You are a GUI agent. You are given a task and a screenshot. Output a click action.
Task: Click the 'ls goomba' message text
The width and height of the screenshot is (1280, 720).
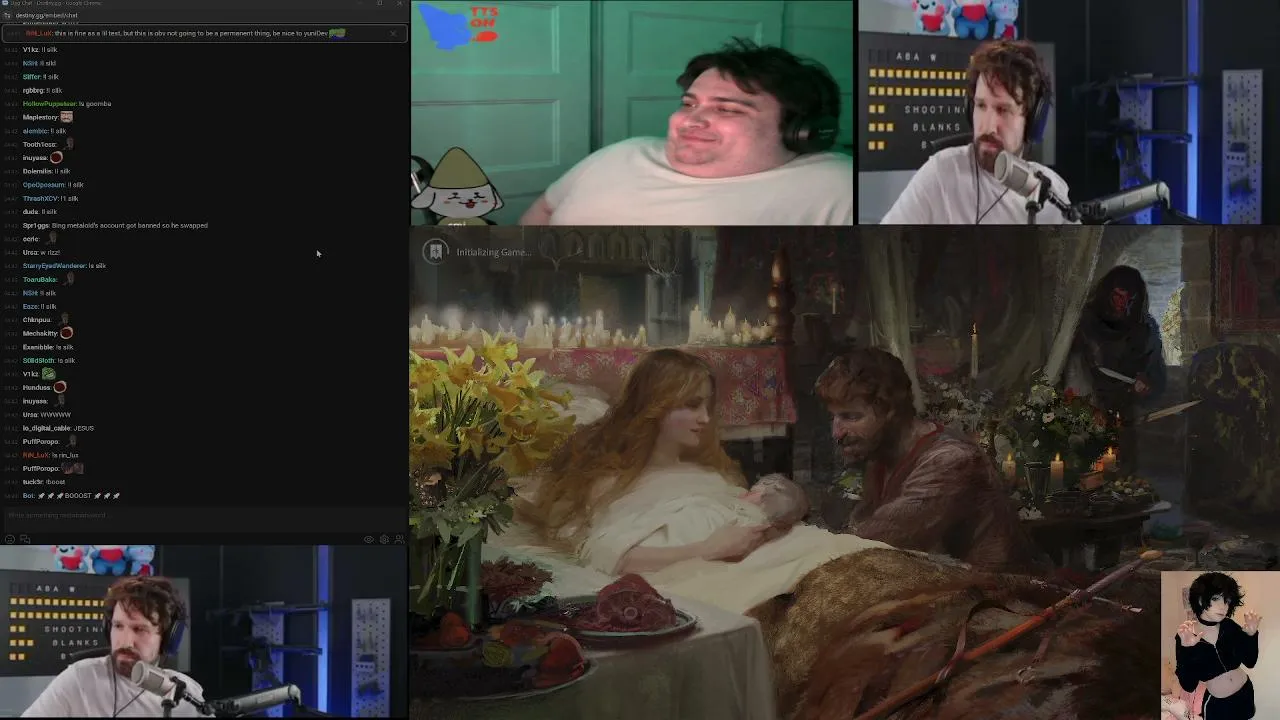coord(95,103)
